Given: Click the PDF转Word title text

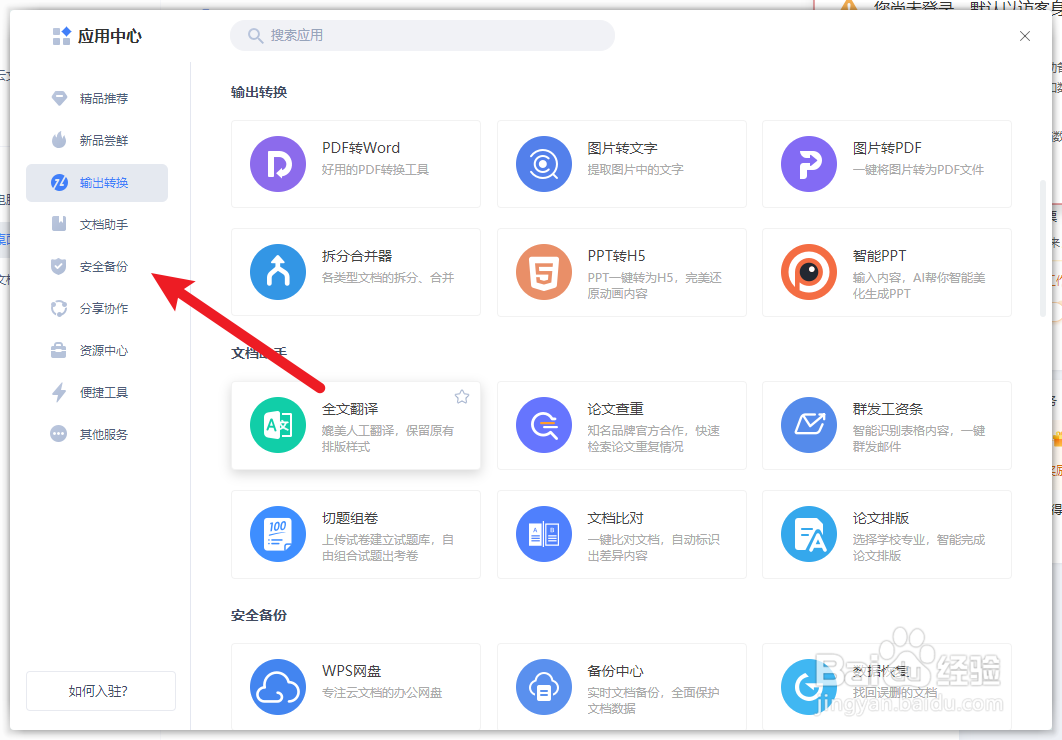Looking at the screenshot, I should coord(361,148).
